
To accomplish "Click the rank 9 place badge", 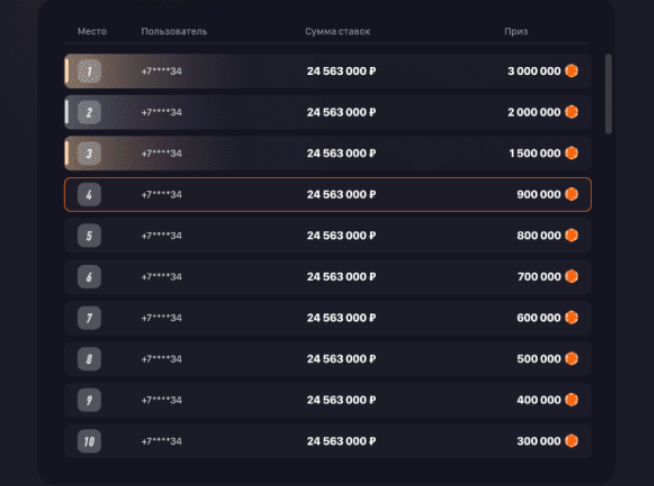I will [x=89, y=400].
